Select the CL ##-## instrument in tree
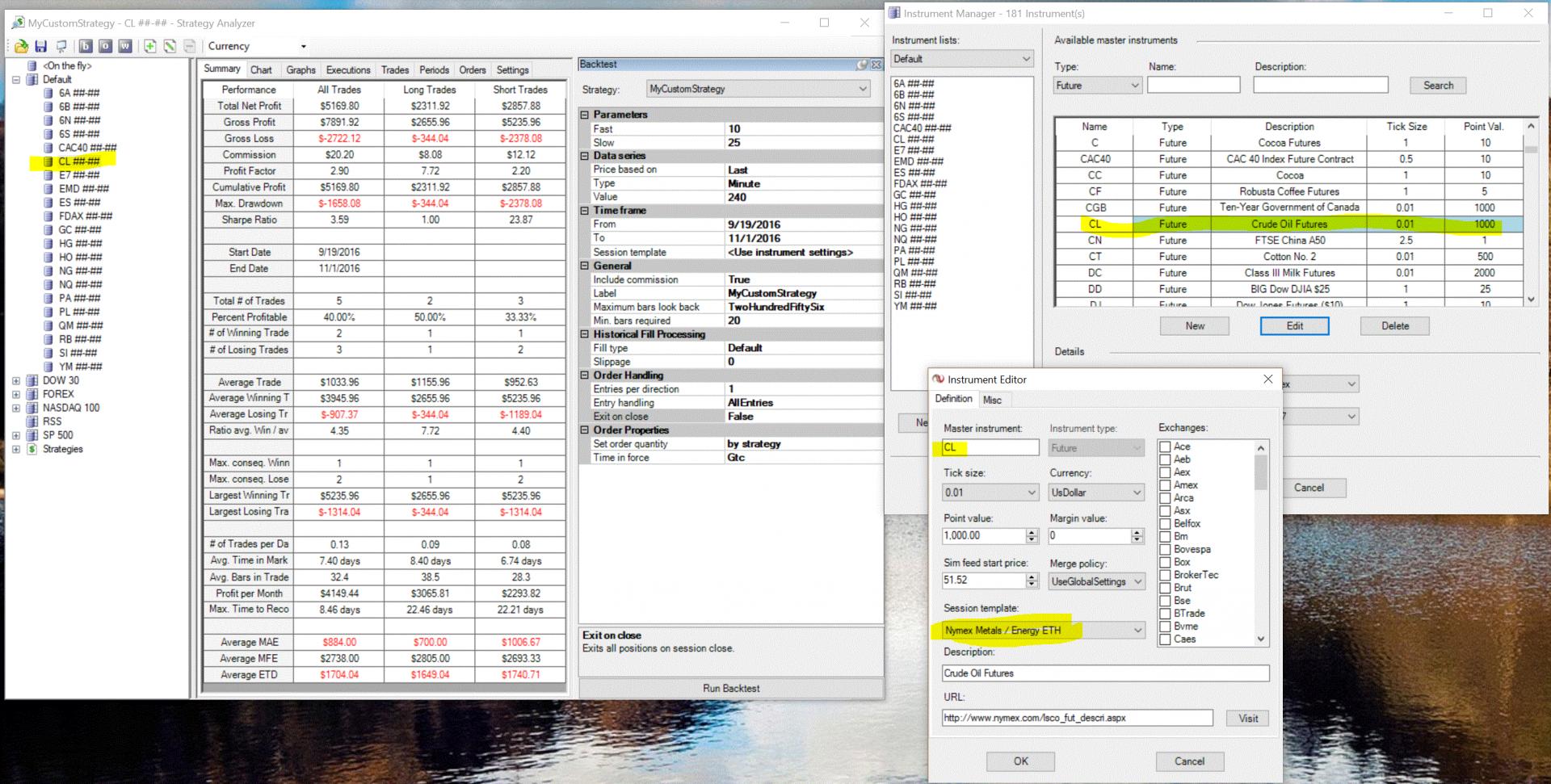The image size is (1551, 784). click(x=79, y=161)
